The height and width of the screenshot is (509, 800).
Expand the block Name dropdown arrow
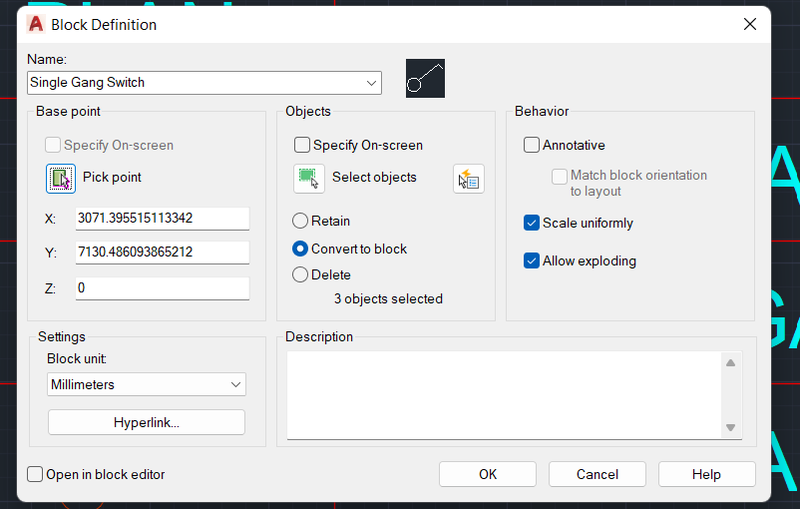371,83
